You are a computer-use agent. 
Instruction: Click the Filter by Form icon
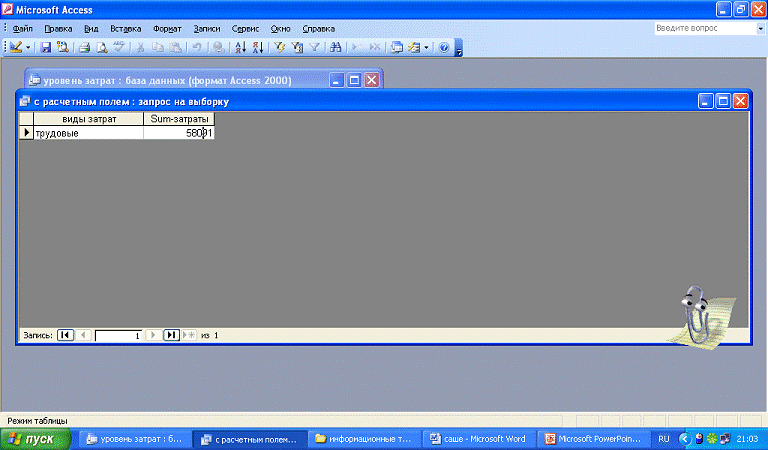(x=297, y=47)
